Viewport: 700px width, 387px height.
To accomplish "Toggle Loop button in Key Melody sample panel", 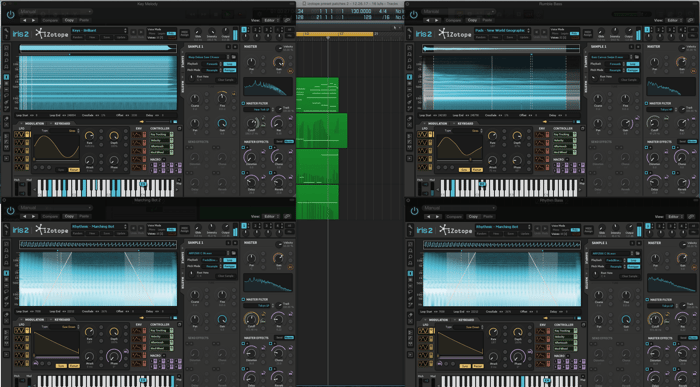I will click(x=229, y=64).
